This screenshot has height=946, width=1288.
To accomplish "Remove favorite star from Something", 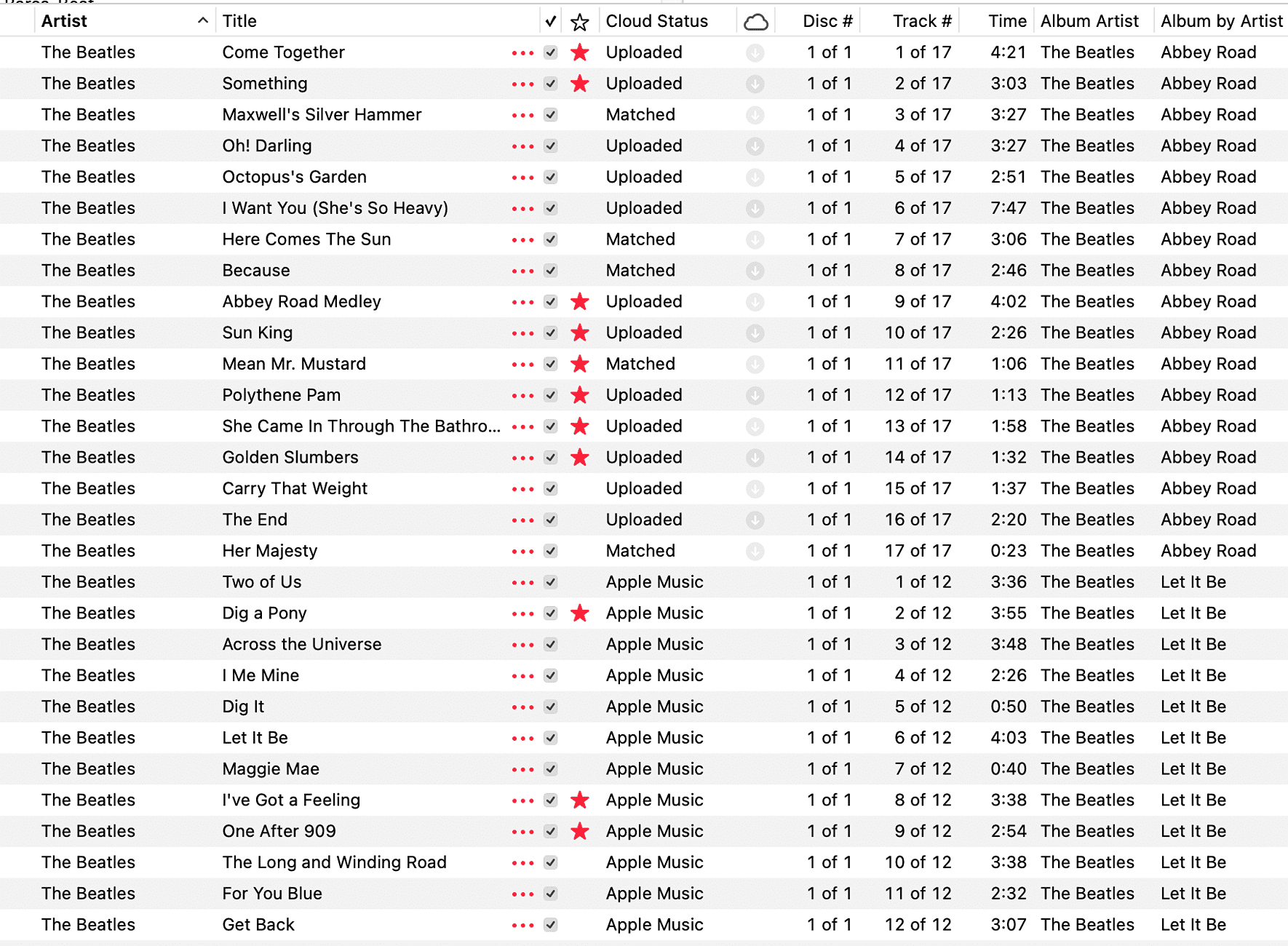I will pyautogui.click(x=580, y=84).
